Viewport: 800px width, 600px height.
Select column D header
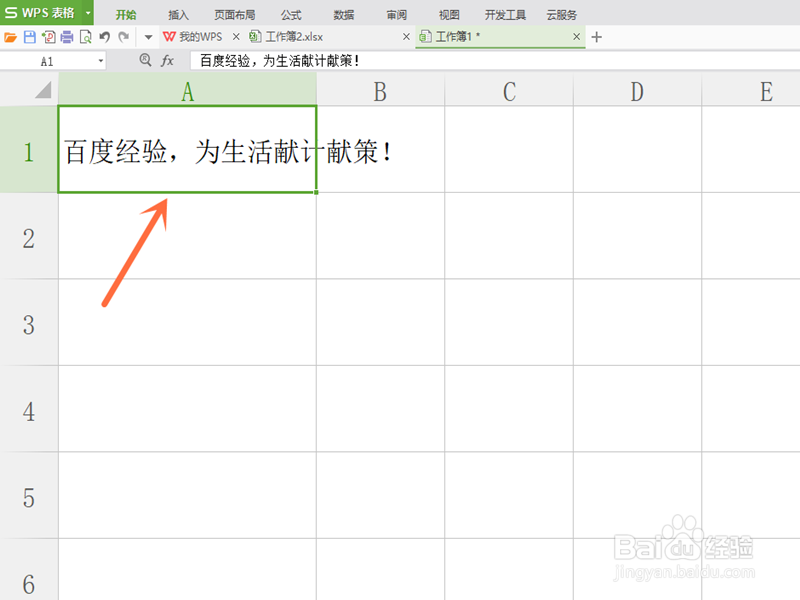(x=637, y=90)
